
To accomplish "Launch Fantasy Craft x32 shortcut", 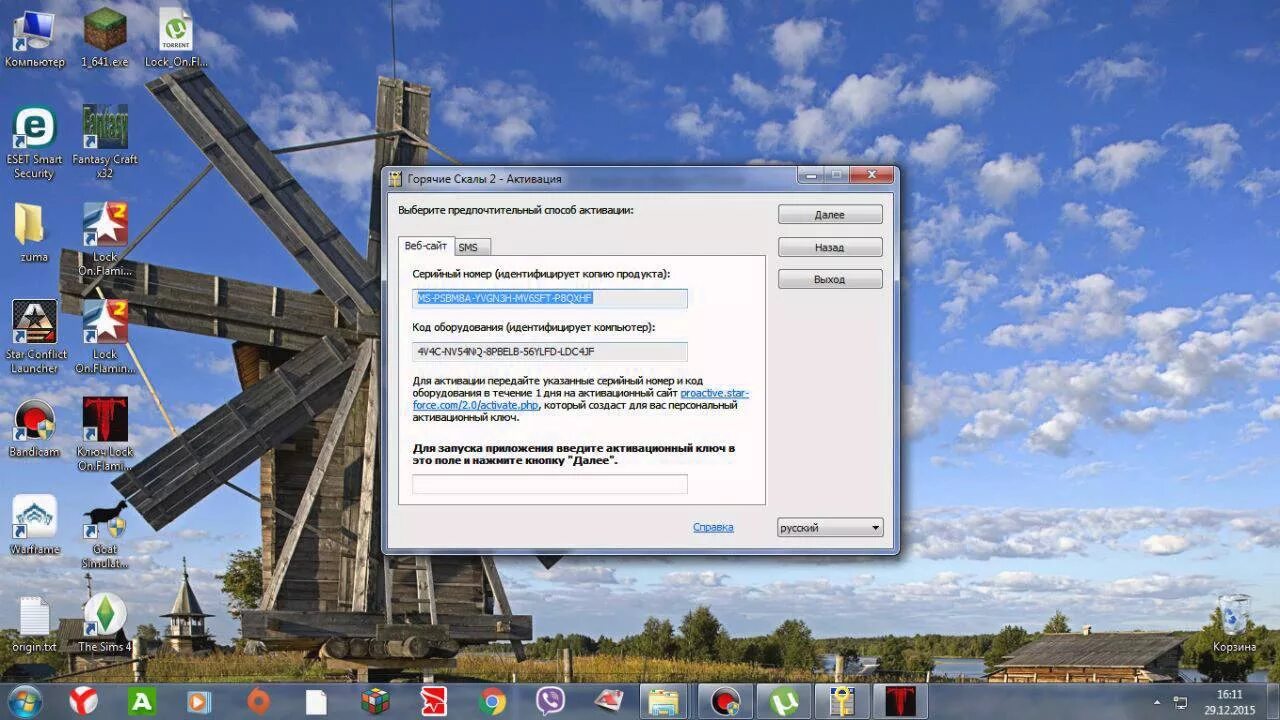I will tap(105, 142).
